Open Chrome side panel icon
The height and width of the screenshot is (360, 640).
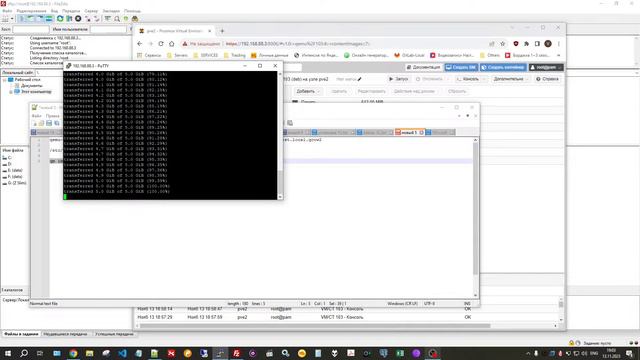[537, 44]
